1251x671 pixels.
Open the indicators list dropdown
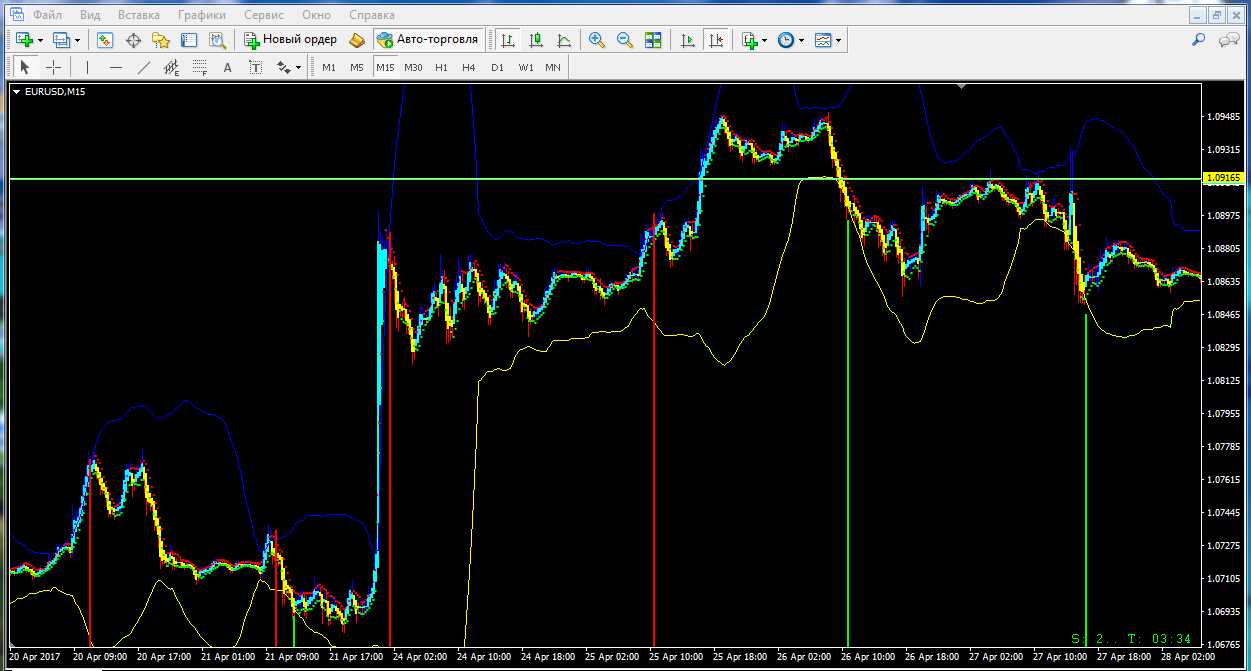click(765, 40)
